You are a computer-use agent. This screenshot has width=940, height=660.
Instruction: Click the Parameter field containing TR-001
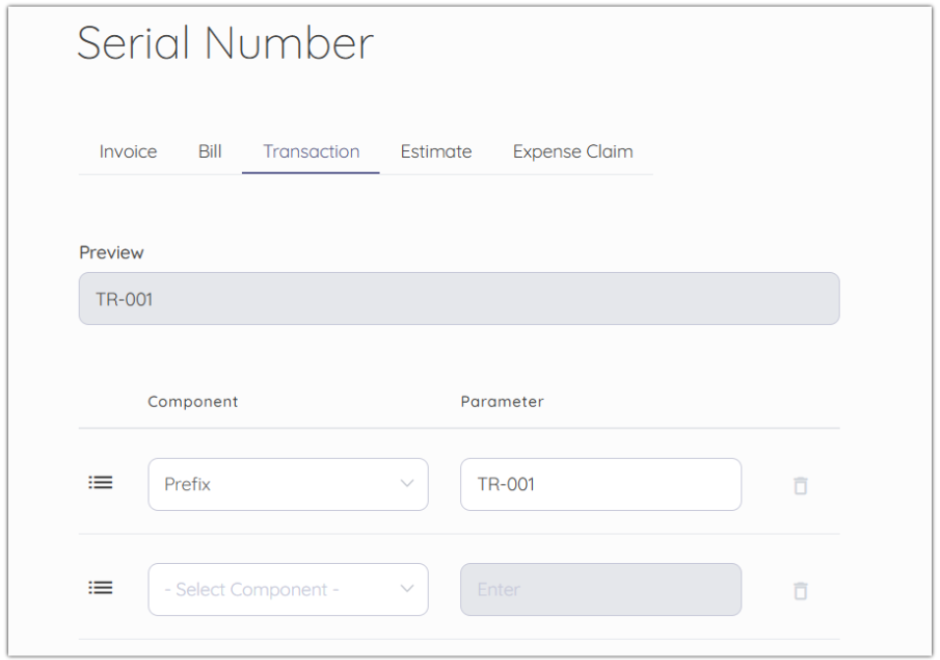[600, 484]
